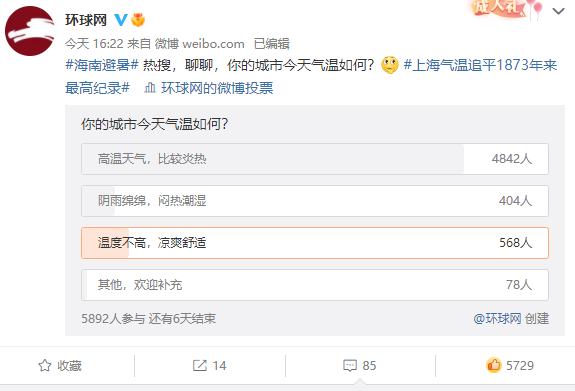Click the thumbs-up like icon with 5729
Viewport: 575px width, 391px height.
(494, 365)
